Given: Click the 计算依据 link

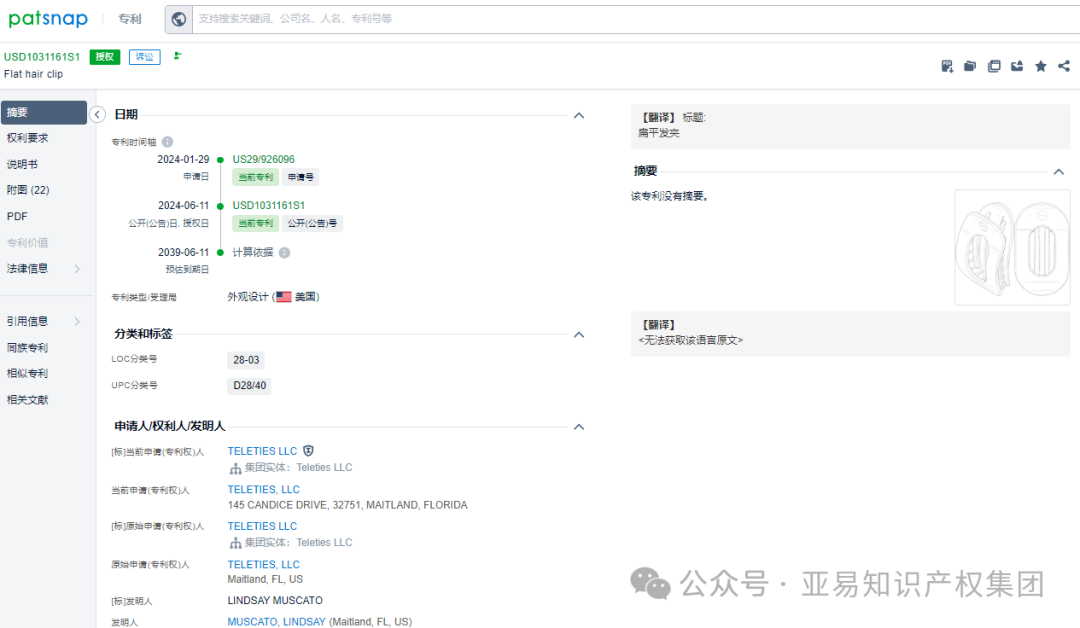Looking at the screenshot, I should (x=253, y=253).
